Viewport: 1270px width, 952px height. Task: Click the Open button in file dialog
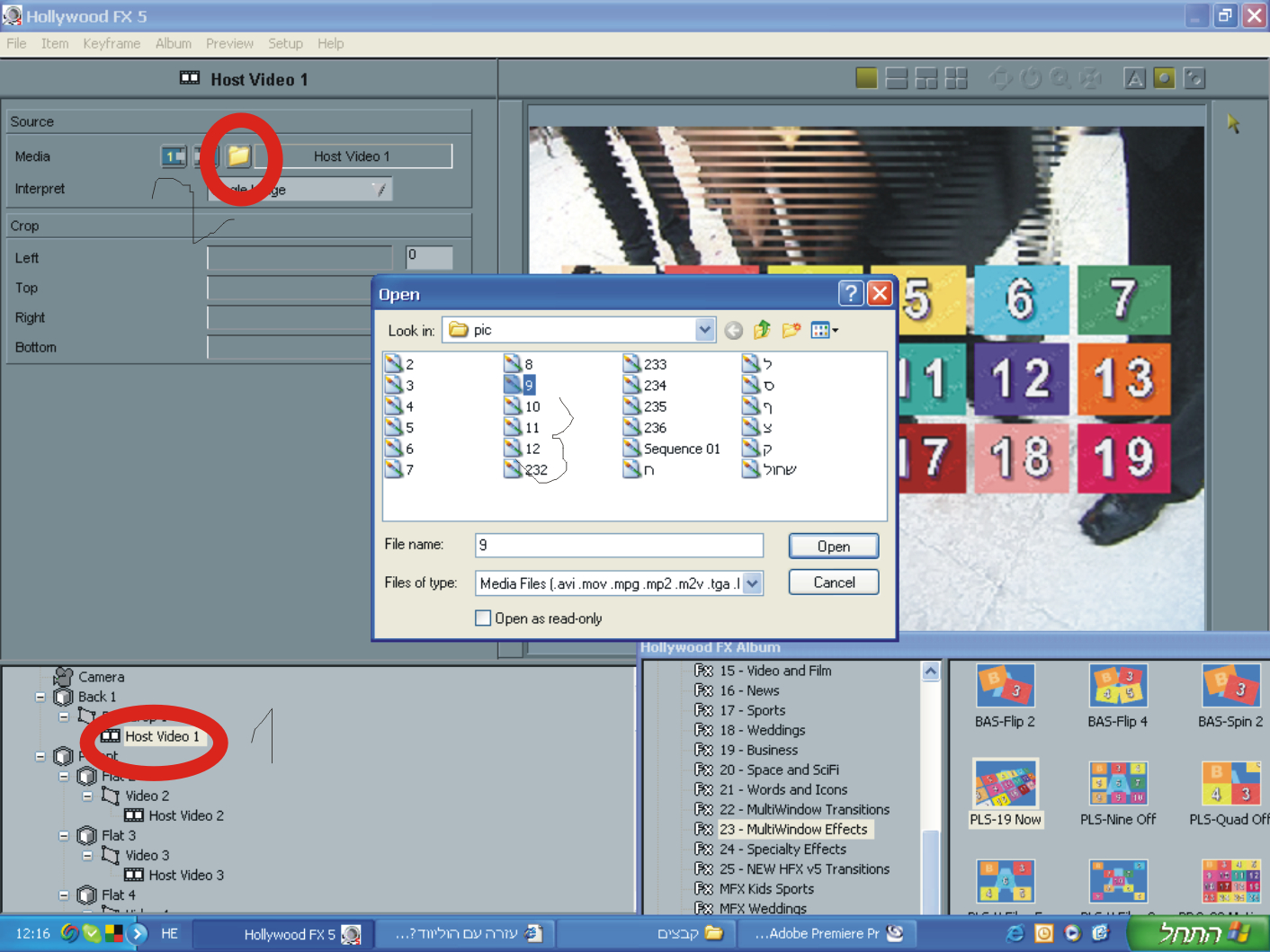834,547
